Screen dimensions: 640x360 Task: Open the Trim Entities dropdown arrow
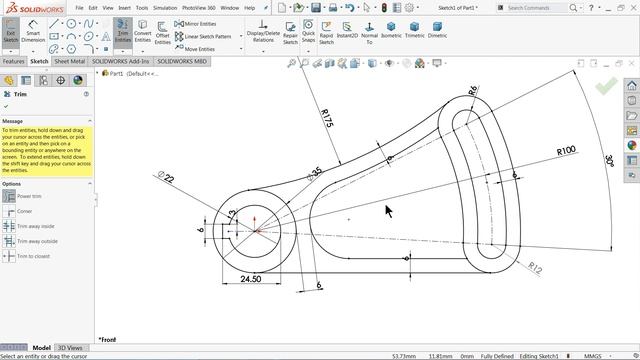[122, 52]
